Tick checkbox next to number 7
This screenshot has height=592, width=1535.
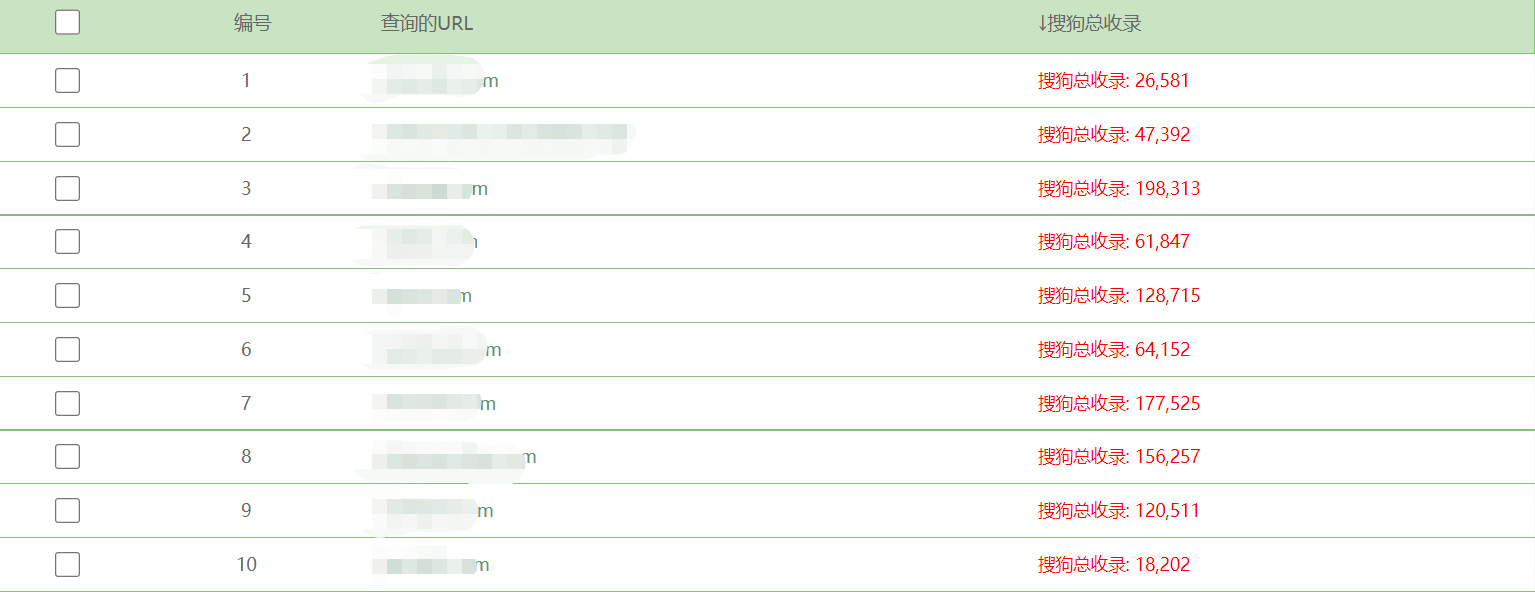click(67, 403)
